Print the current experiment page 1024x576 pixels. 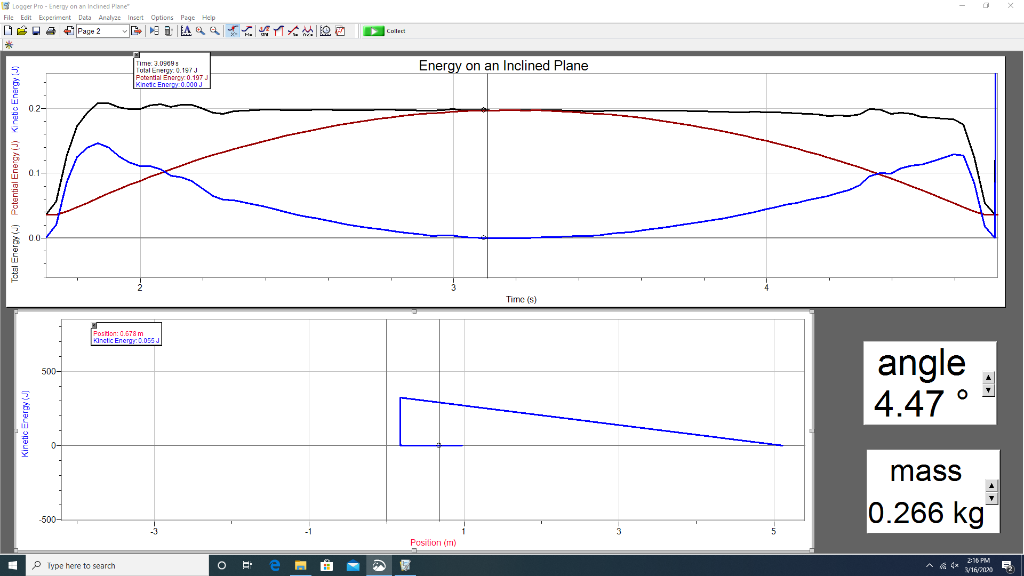click(52, 30)
